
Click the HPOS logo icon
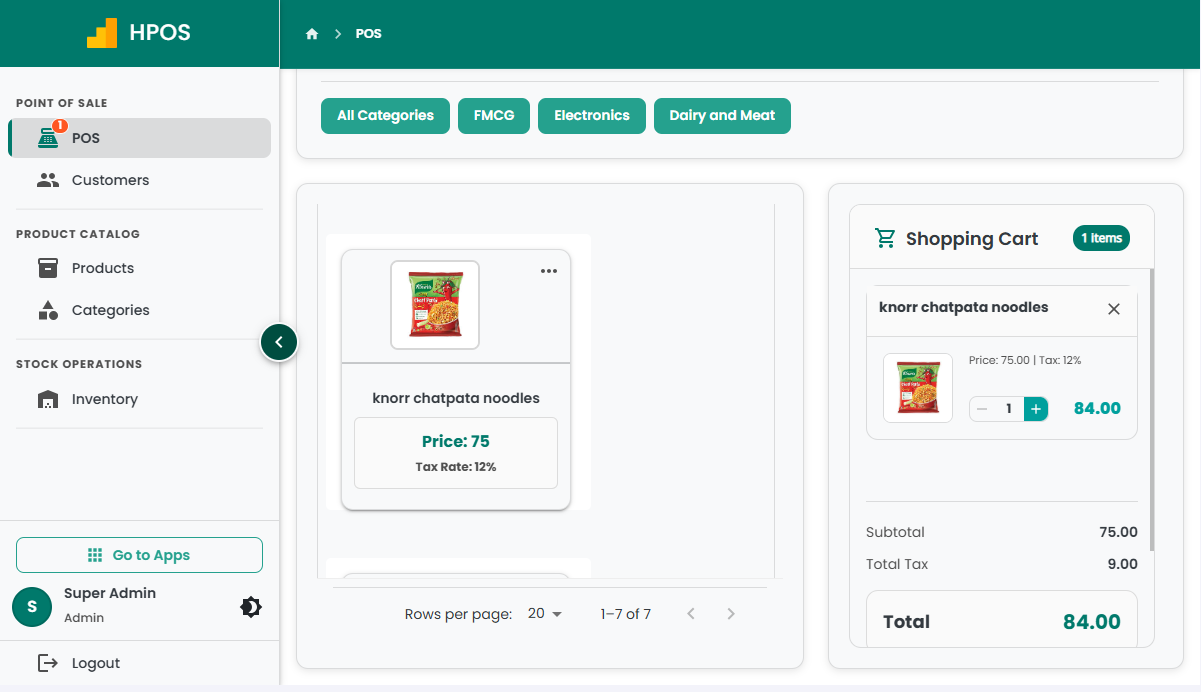coord(102,33)
